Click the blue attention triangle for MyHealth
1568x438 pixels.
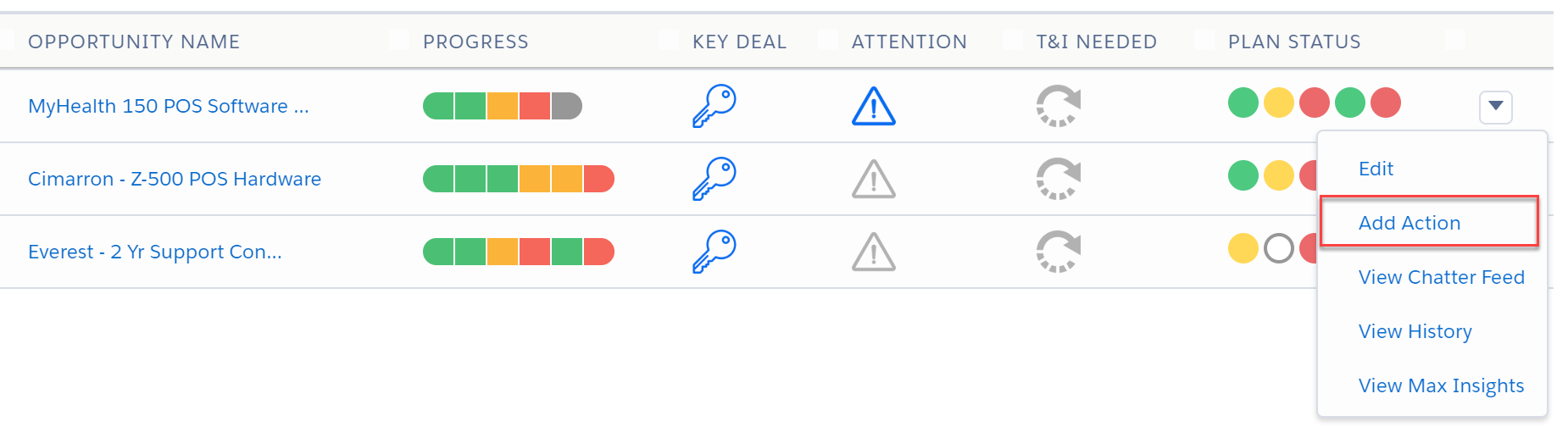pyautogui.click(x=874, y=106)
